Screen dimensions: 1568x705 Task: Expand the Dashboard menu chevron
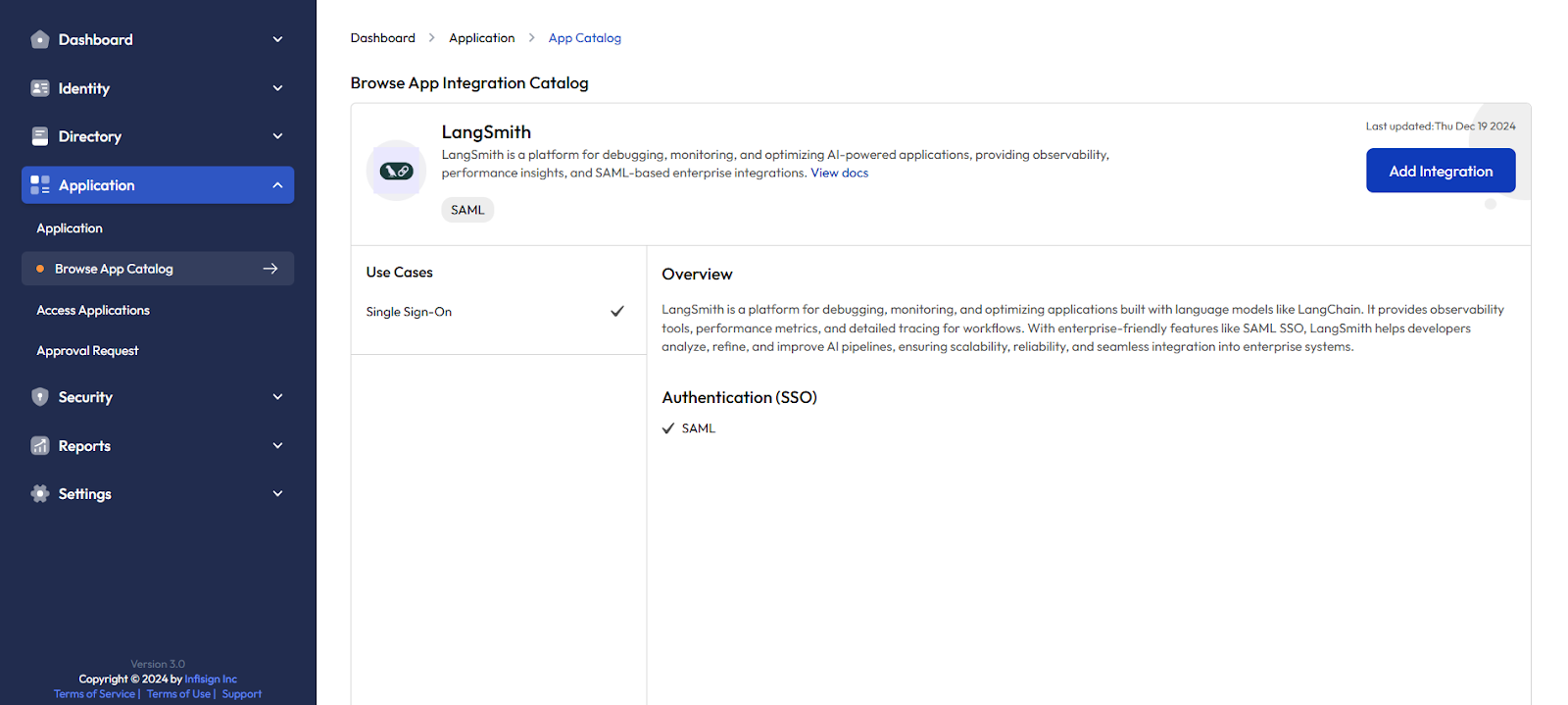click(x=277, y=39)
